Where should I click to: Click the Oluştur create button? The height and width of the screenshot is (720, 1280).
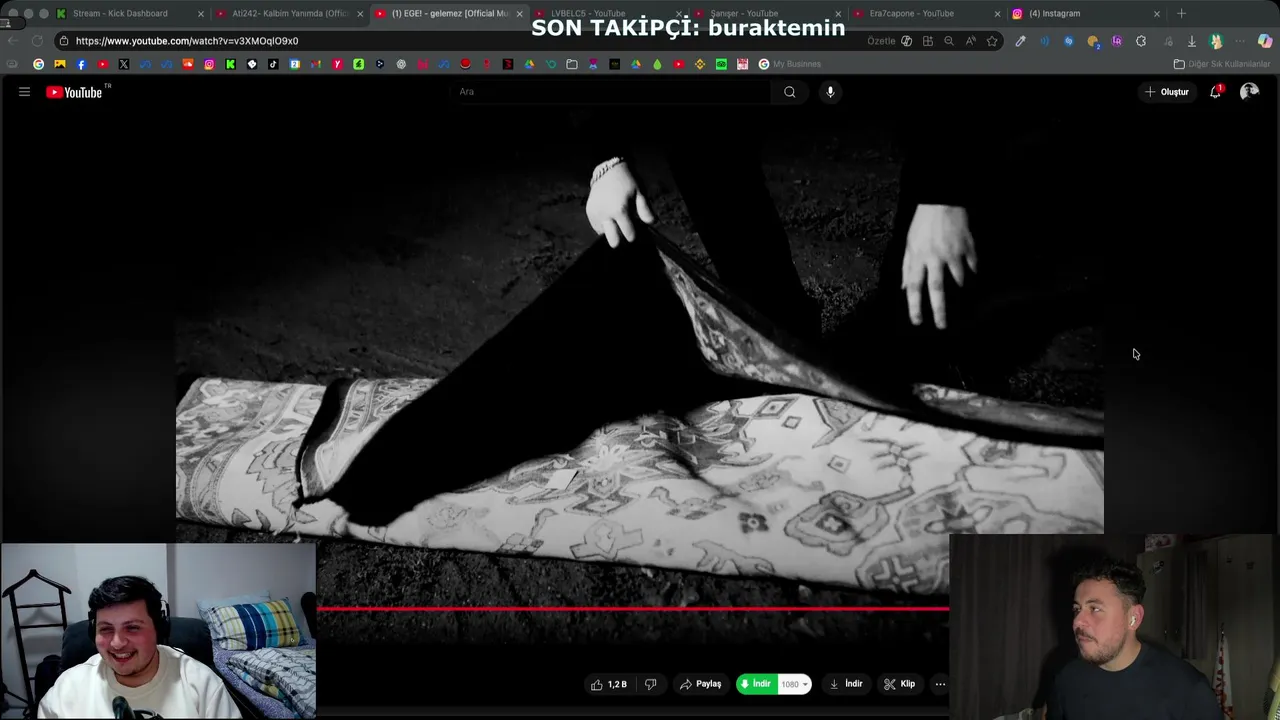[x=1167, y=92]
